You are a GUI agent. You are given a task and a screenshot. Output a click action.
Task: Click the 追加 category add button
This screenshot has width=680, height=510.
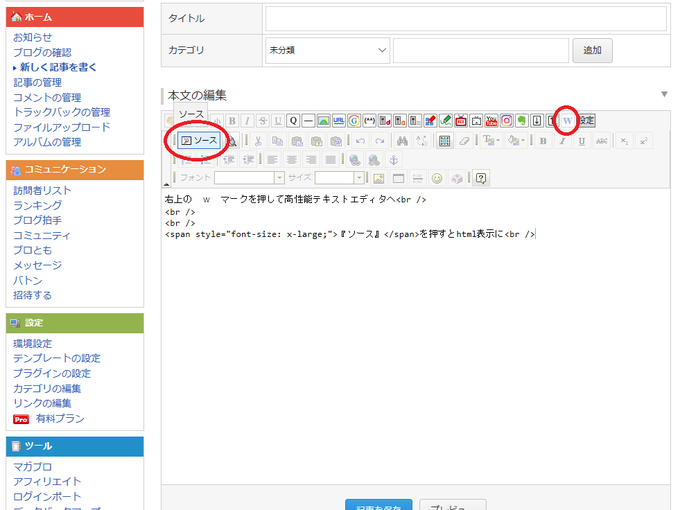[592, 50]
